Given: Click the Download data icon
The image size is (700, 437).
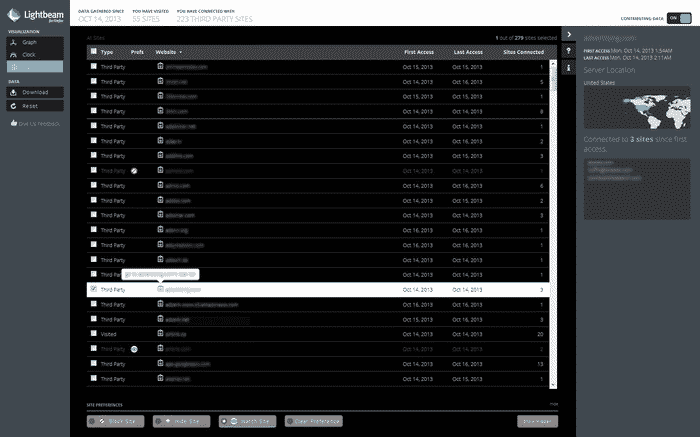Looking at the screenshot, I should tap(14, 92).
